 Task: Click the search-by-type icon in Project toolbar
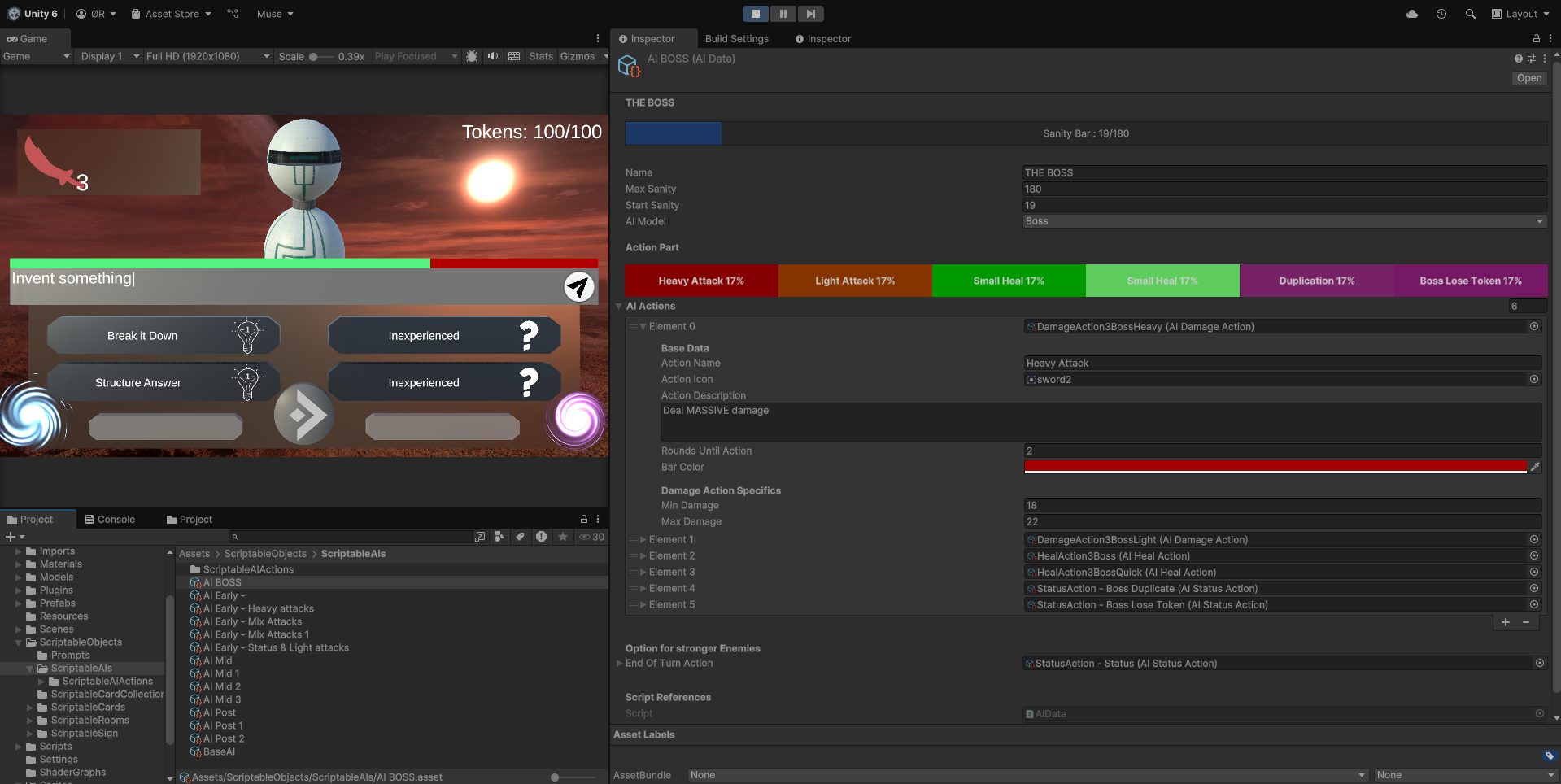coord(499,537)
